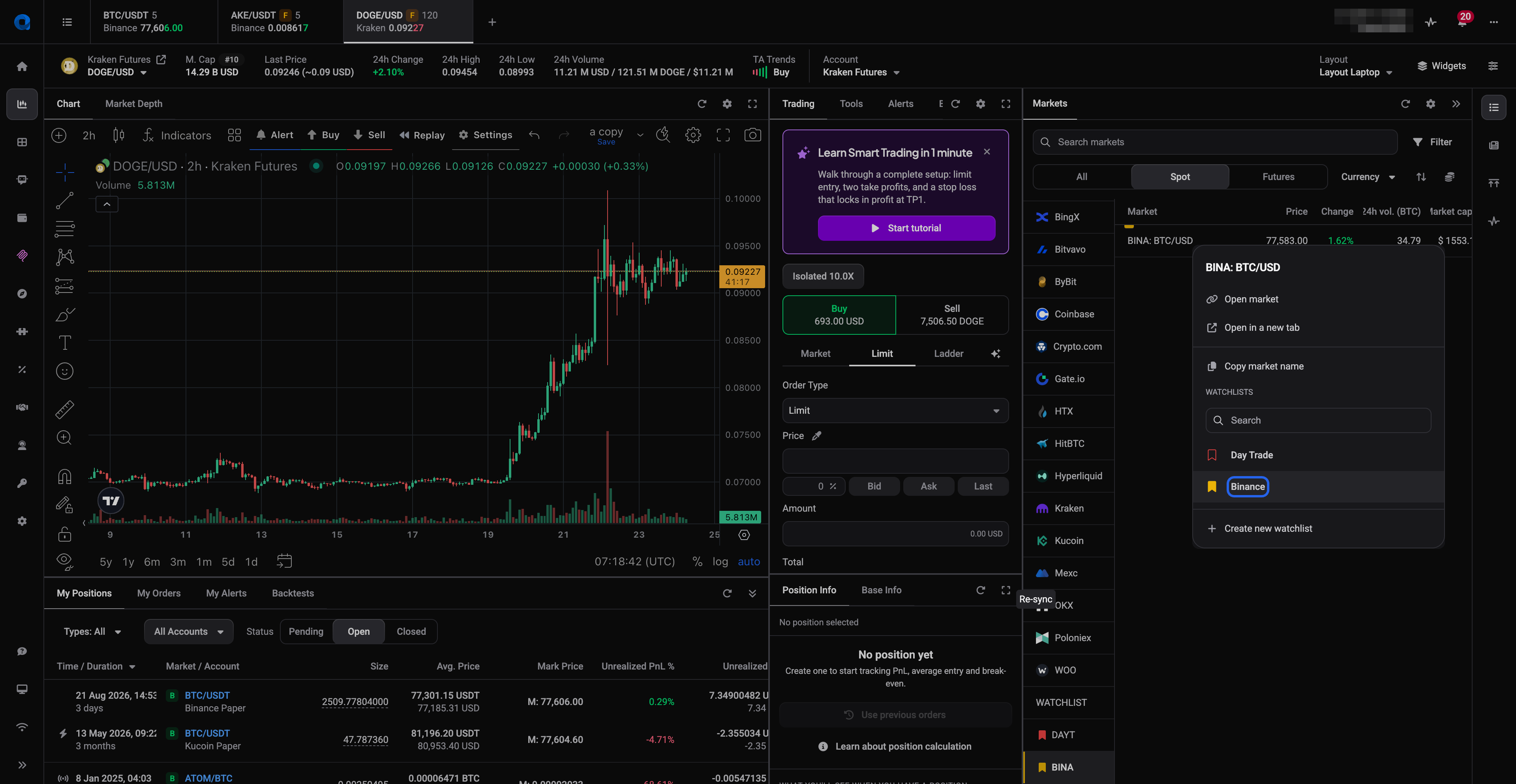Open the AI sparkle order option
1516x784 pixels.
[995, 353]
